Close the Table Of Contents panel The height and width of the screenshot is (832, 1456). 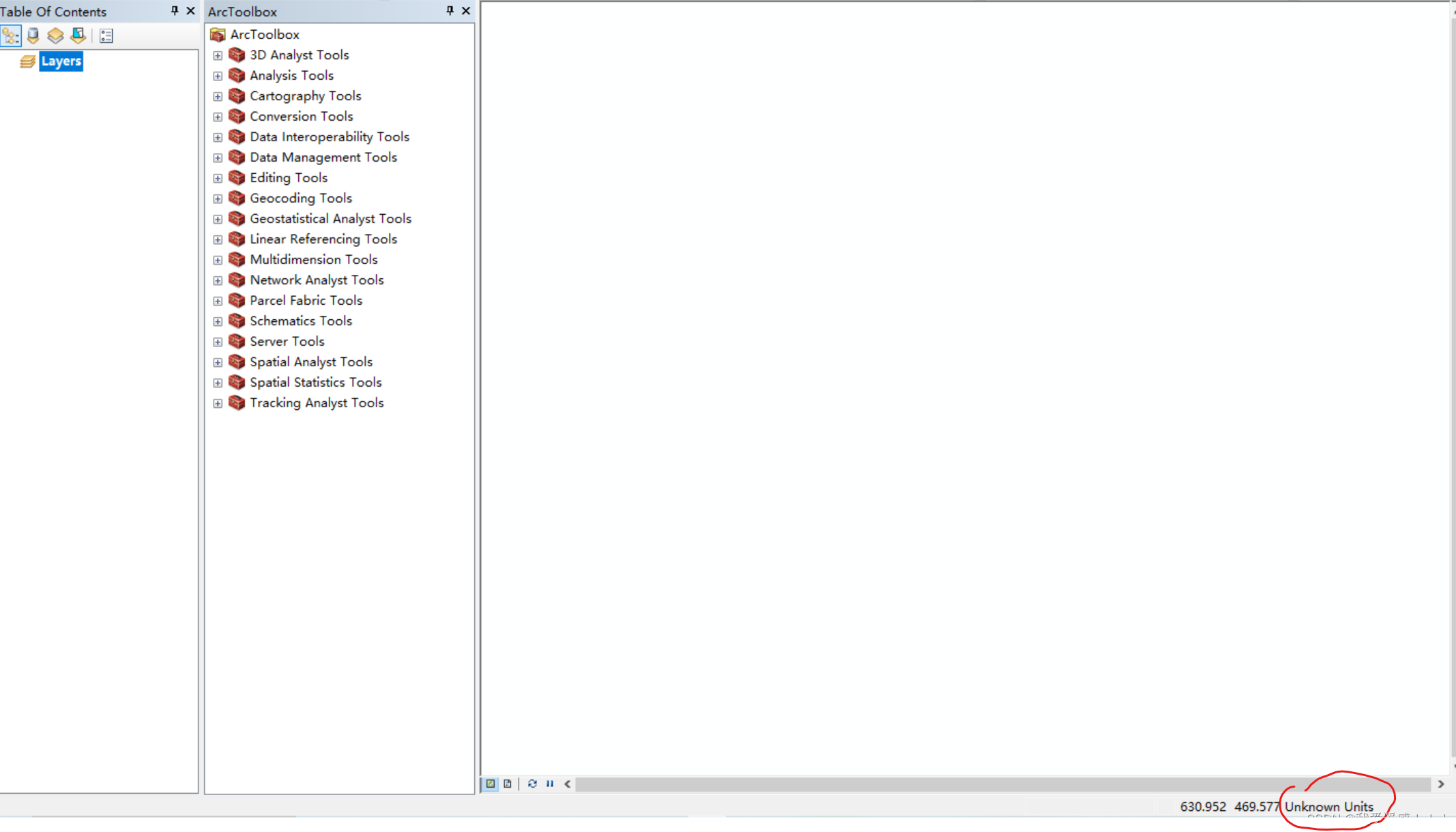point(191,10)
